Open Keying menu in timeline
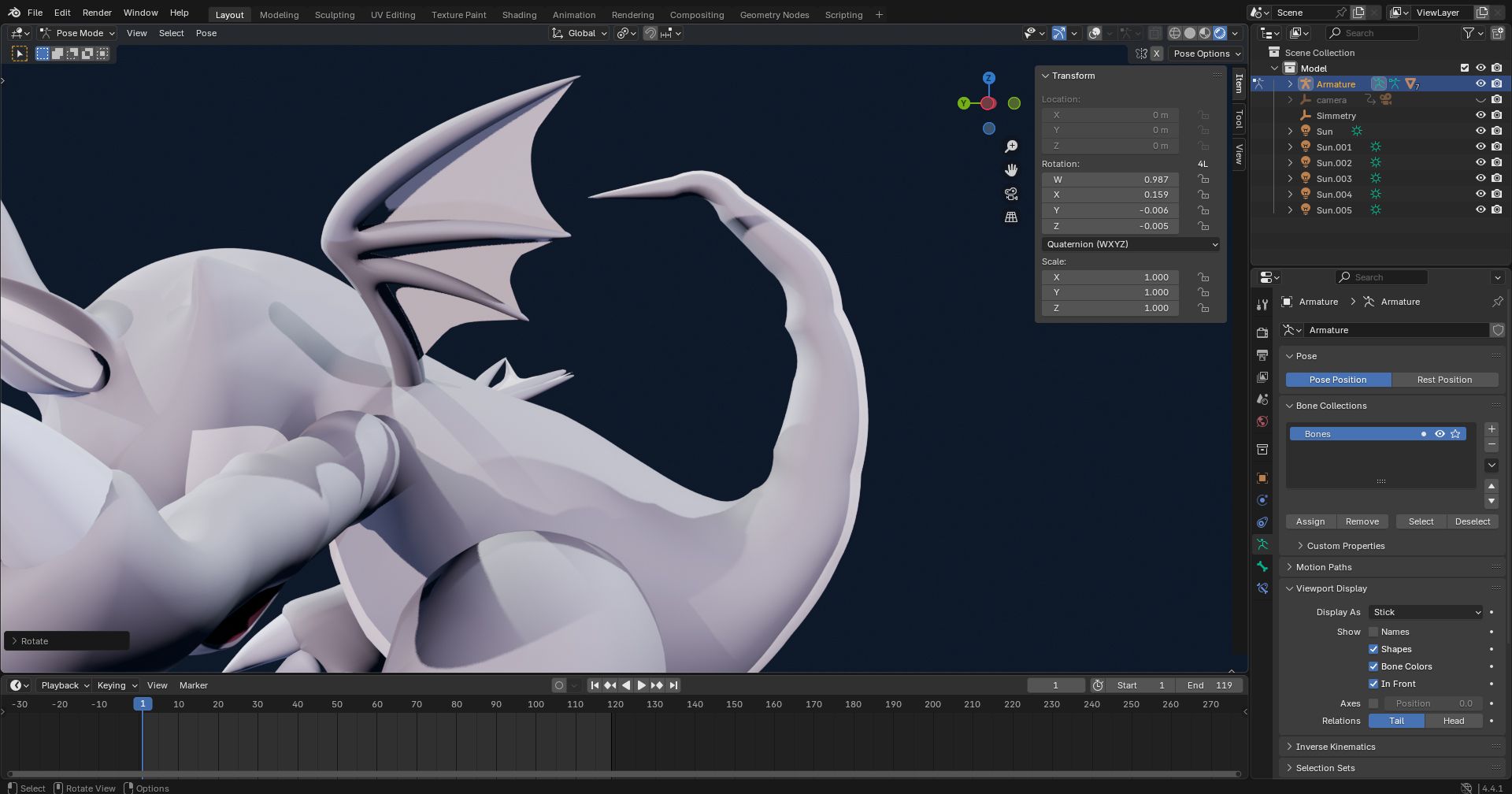The image size is (1512, 794). click(x=117, y=685)
